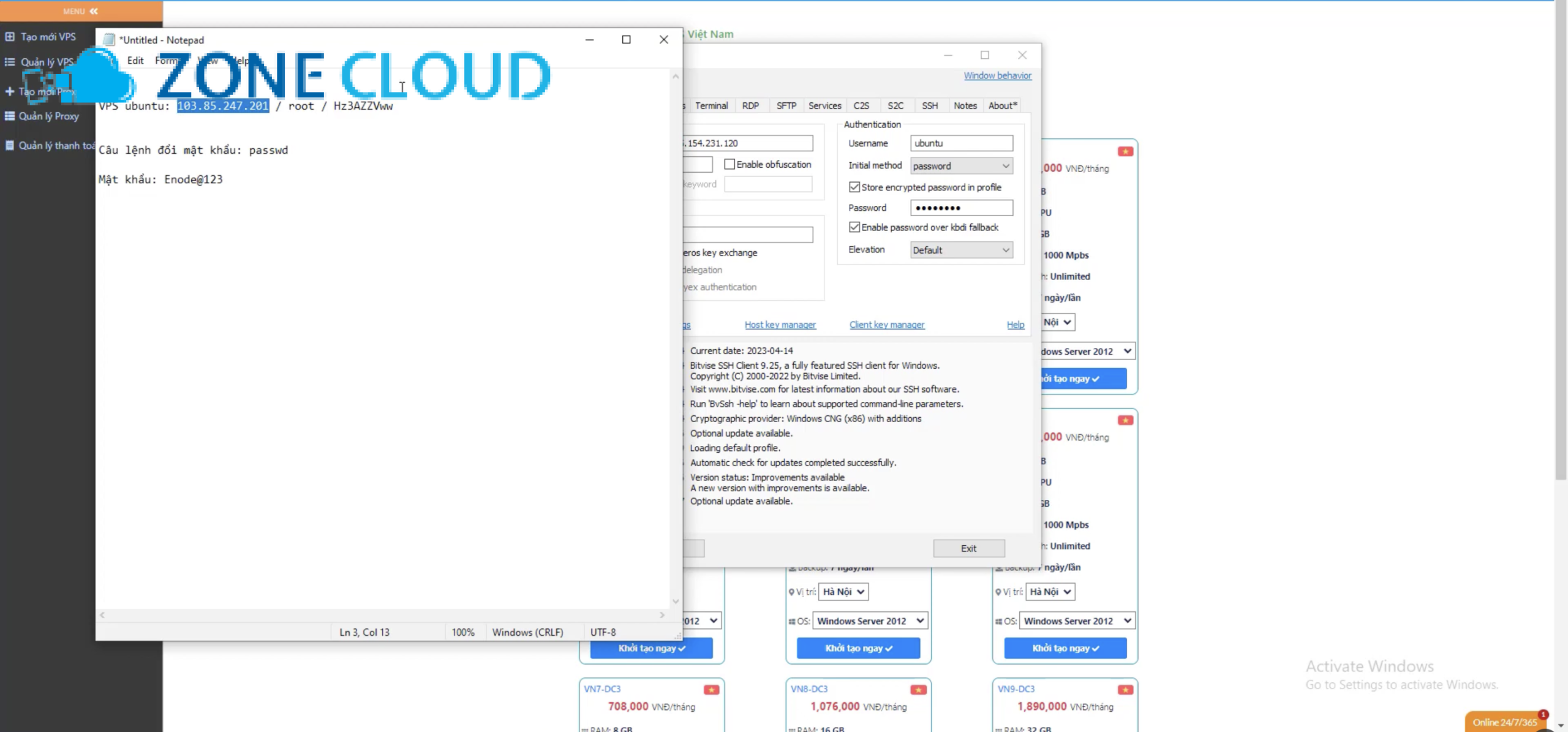Click Windows (CRLF) in Notepad status bar
Viewport: 1568px width, 732px height.
point(527,632)
